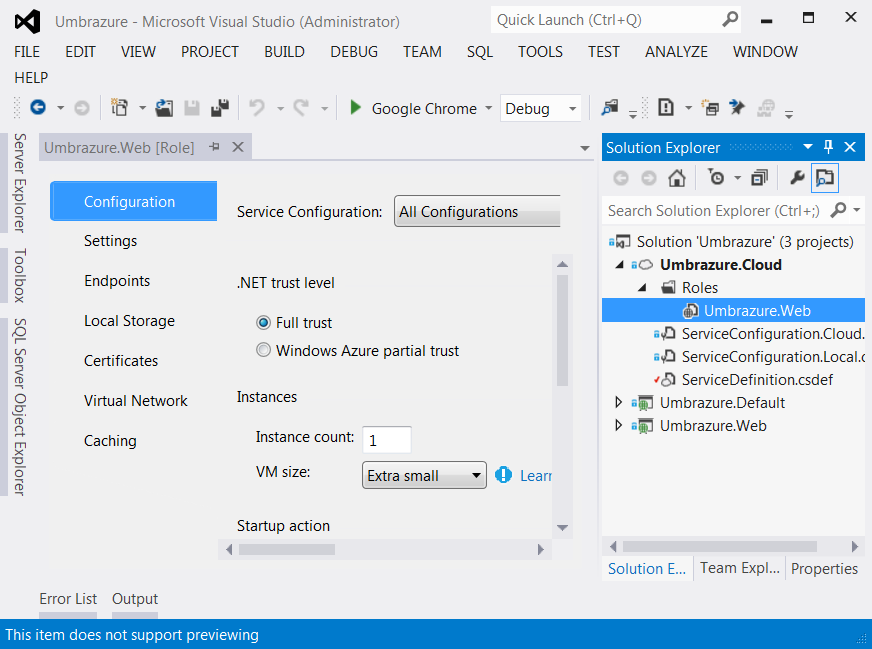Open the BUILD menu

click(x=284, y=52)
